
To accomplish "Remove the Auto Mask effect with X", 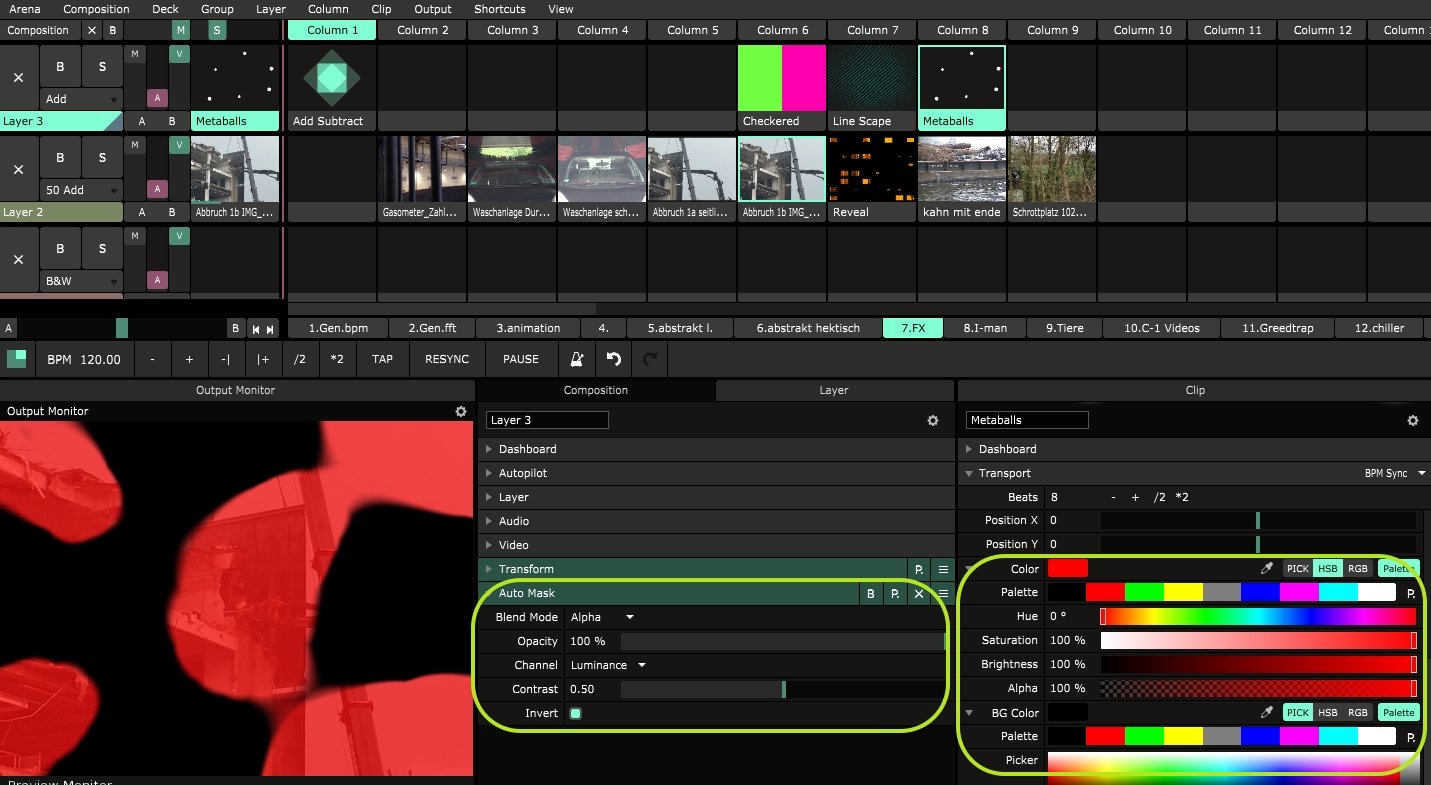I will coord(919,594).
